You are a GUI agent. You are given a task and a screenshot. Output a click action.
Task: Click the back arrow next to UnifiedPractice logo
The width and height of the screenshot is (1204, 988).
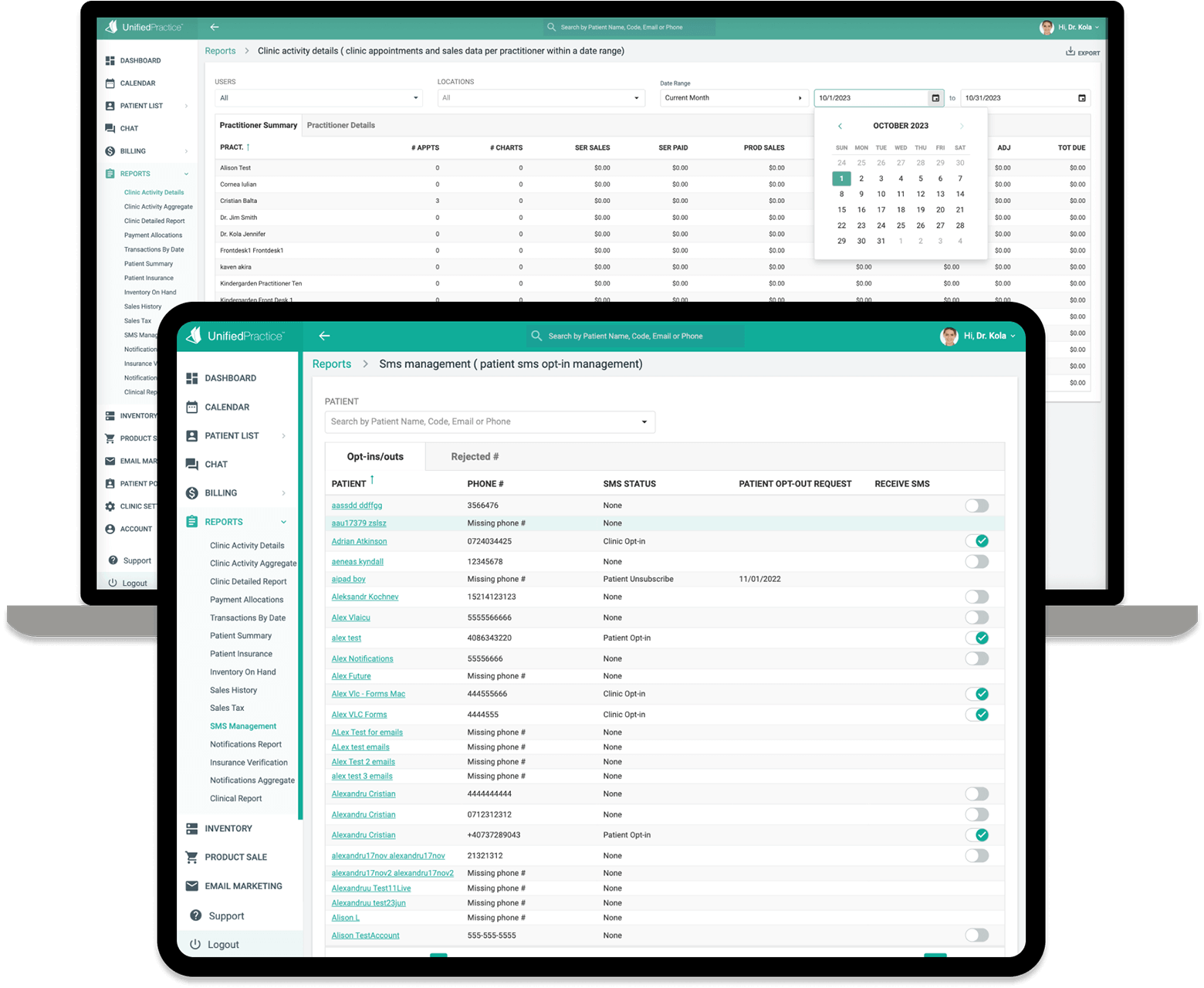tap(324, 336)
